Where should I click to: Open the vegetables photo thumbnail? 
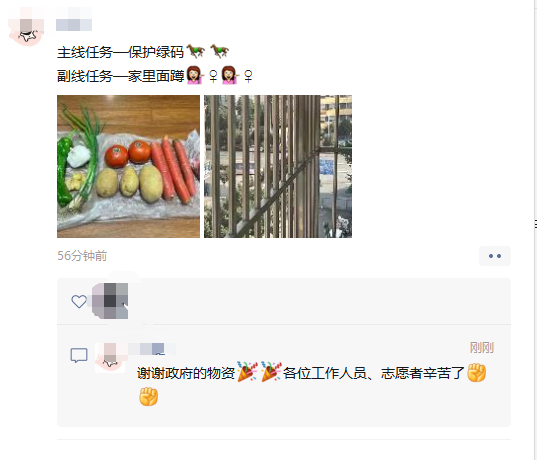pos(128,166)
